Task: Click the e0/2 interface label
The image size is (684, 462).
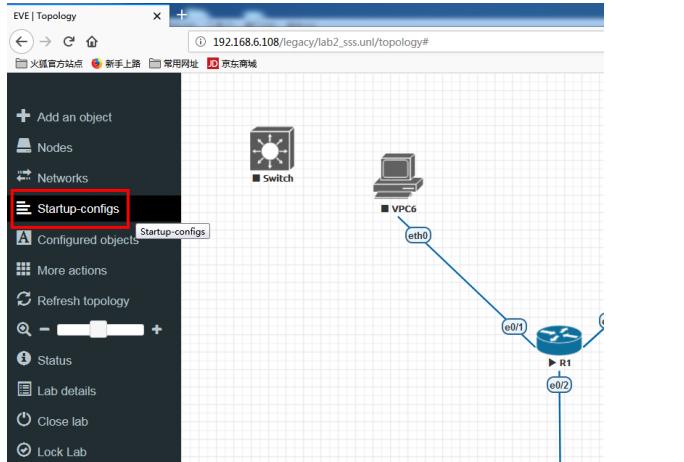Action: pos(559,385)
